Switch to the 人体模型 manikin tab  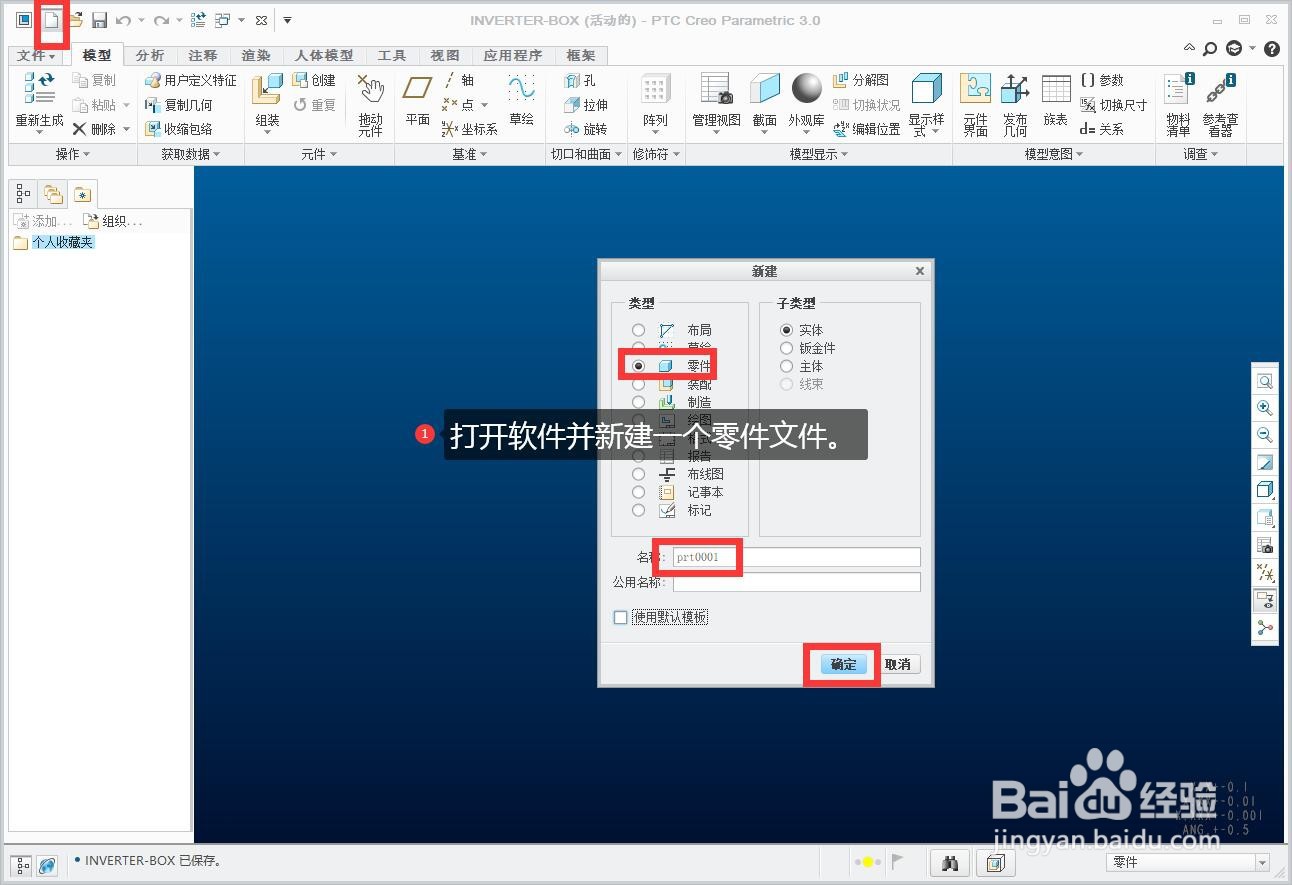[324, 55]
